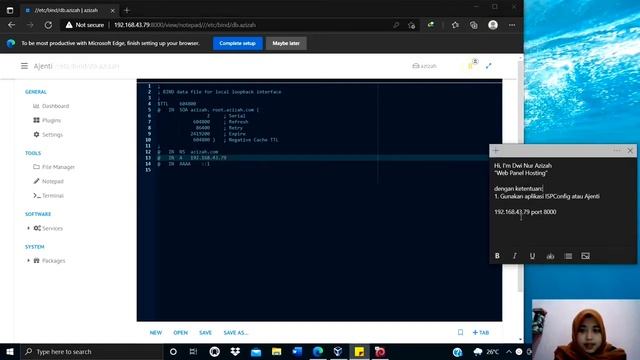Open Mail app from taskbar
Image resolution: width=640 pixels, height=360 pixels.
pos(256,351)
